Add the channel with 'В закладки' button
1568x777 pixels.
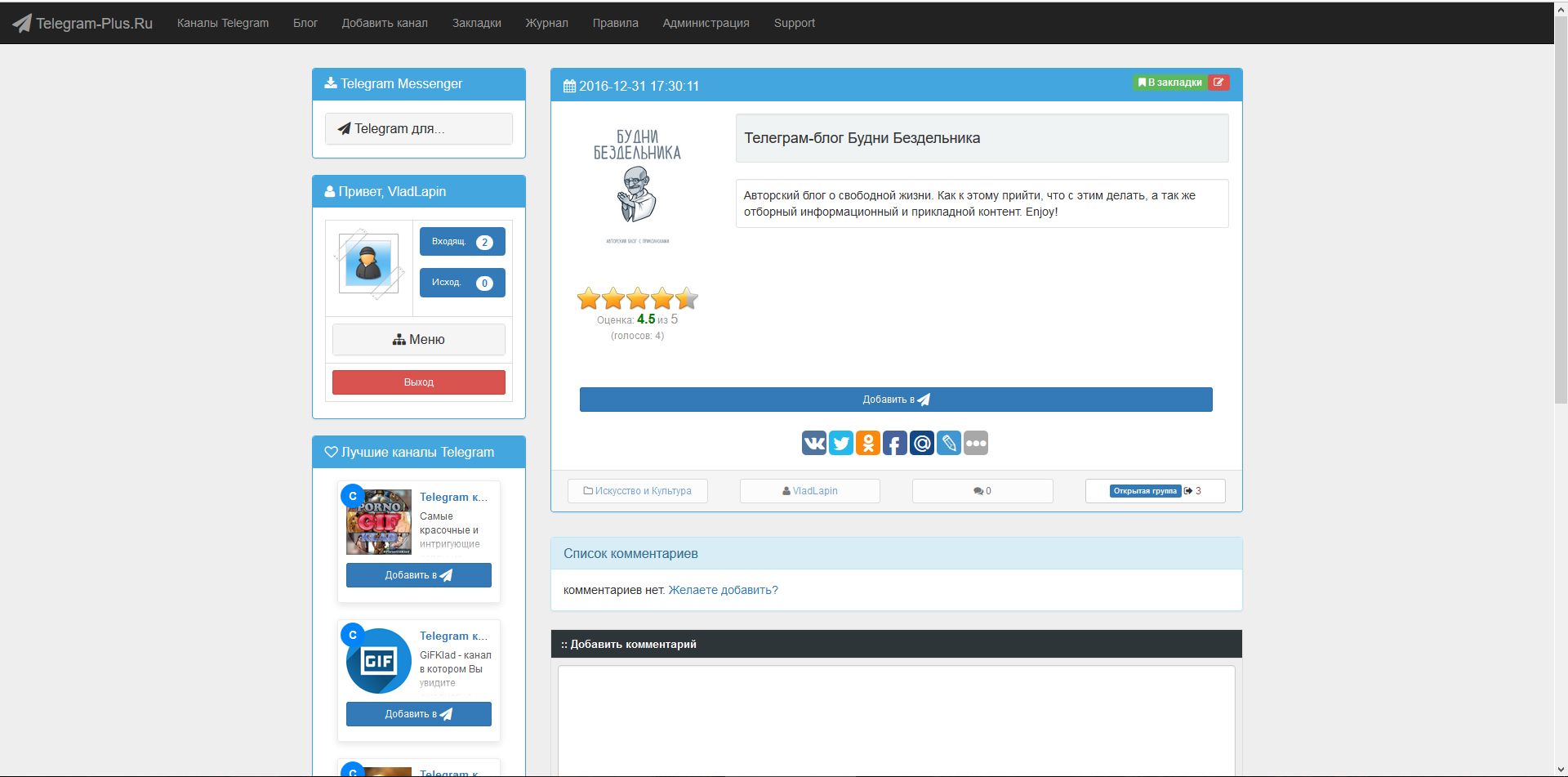coord(1170,82)
